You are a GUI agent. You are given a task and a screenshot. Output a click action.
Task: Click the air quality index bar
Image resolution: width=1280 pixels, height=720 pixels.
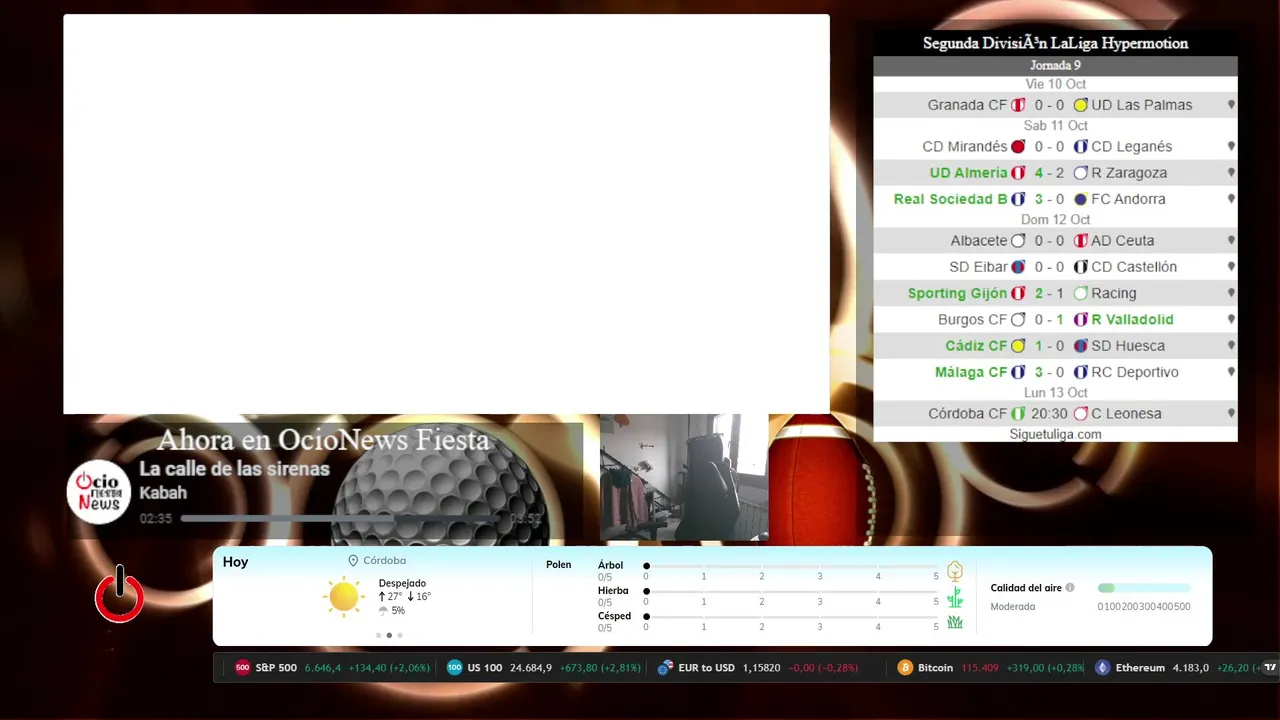tap(1144, 588)
